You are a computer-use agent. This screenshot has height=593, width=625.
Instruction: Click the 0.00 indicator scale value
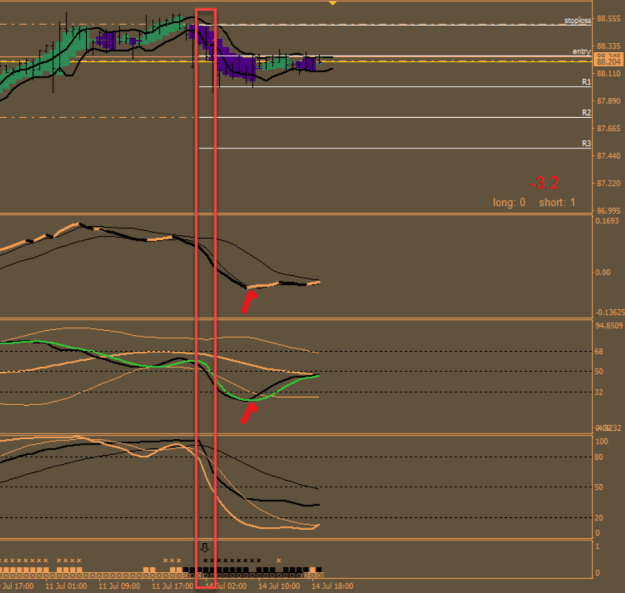(603, 272)
